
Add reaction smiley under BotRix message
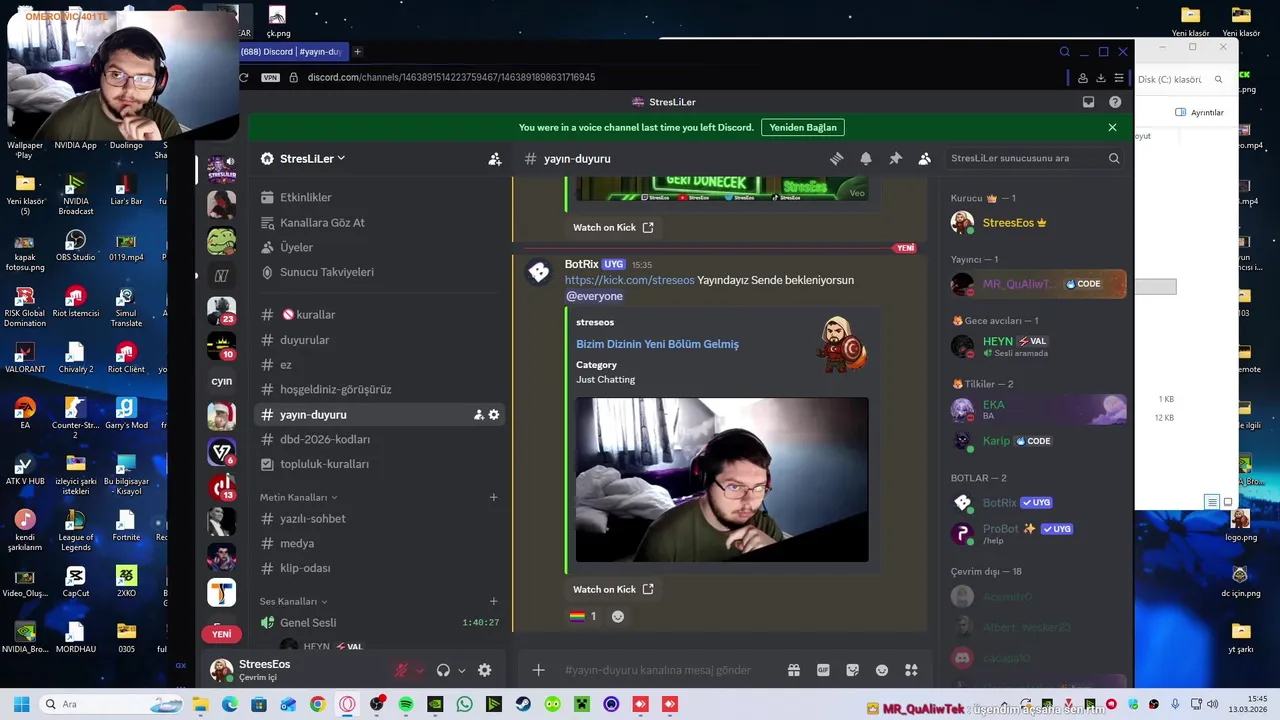pos(618,616)
